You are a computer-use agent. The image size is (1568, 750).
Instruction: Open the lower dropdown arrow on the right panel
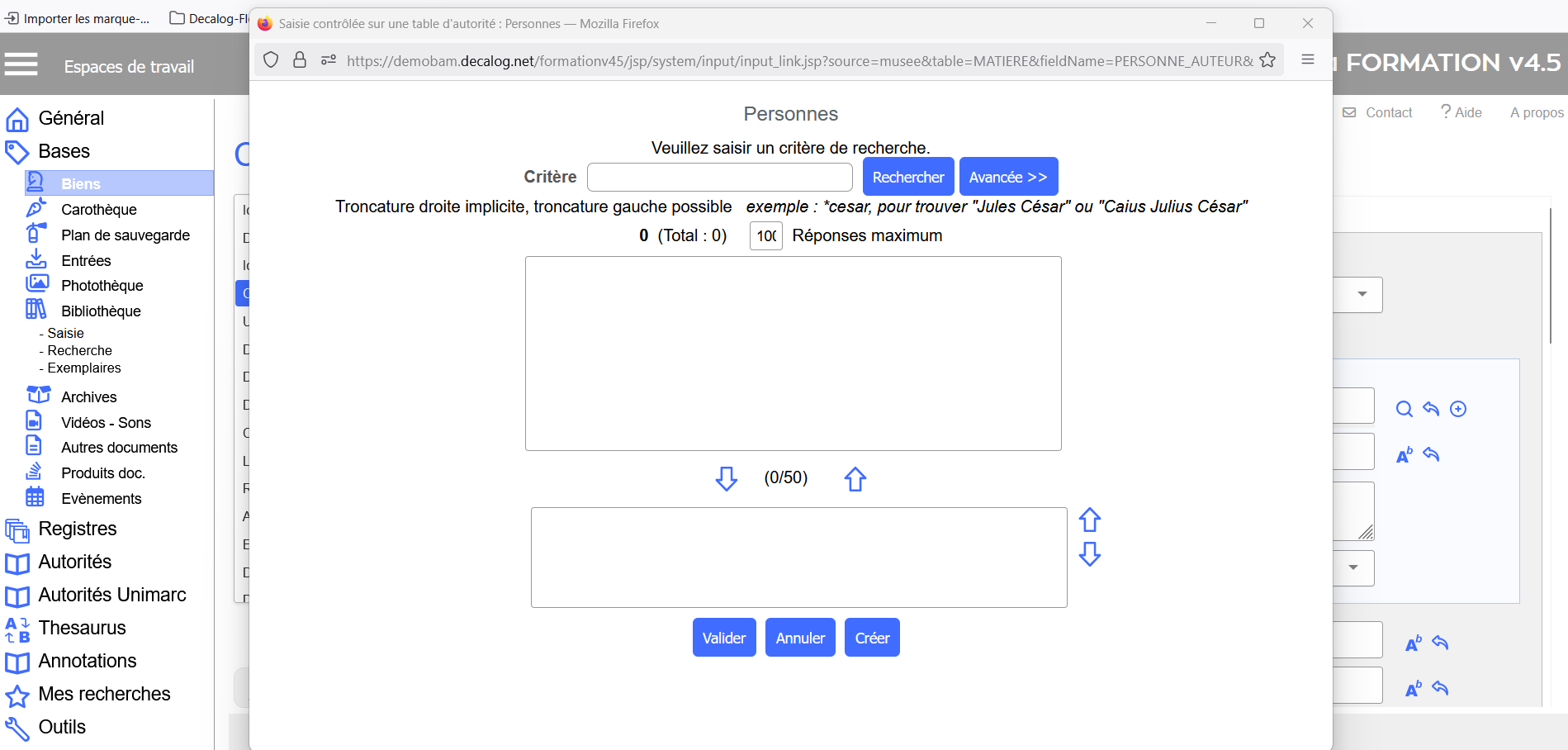coord(1353,567)
